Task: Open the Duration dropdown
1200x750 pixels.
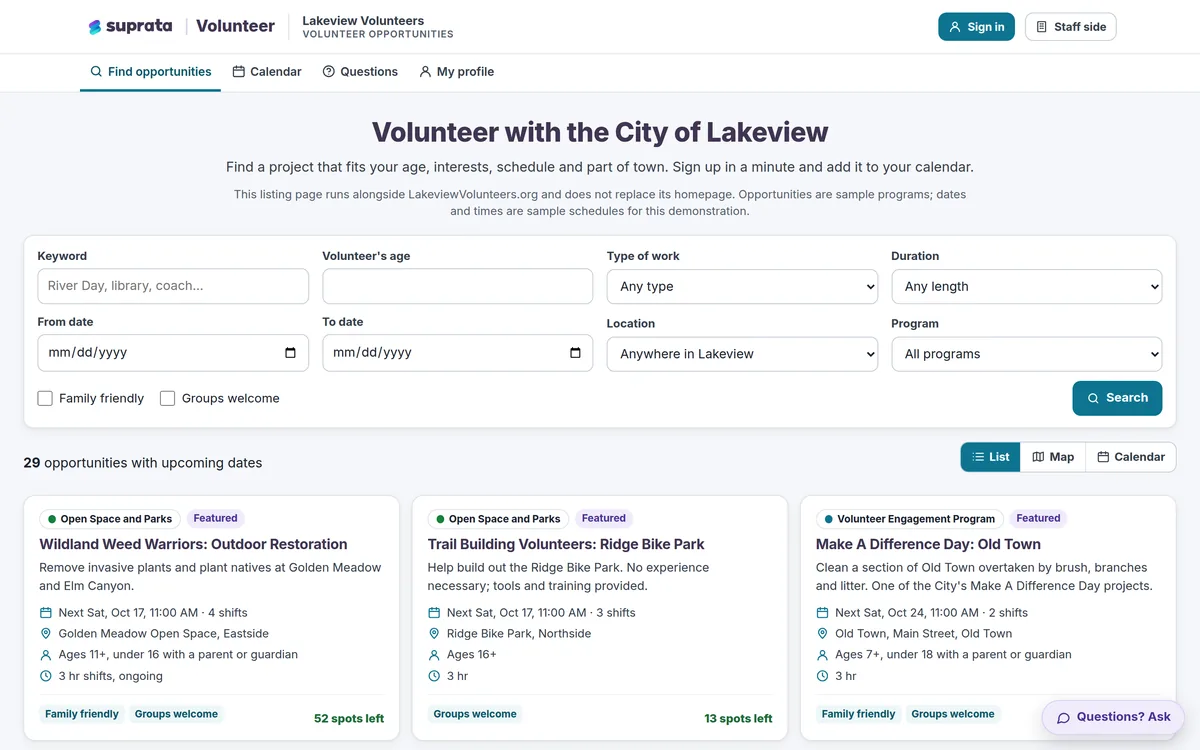Action: [1026, 287]
